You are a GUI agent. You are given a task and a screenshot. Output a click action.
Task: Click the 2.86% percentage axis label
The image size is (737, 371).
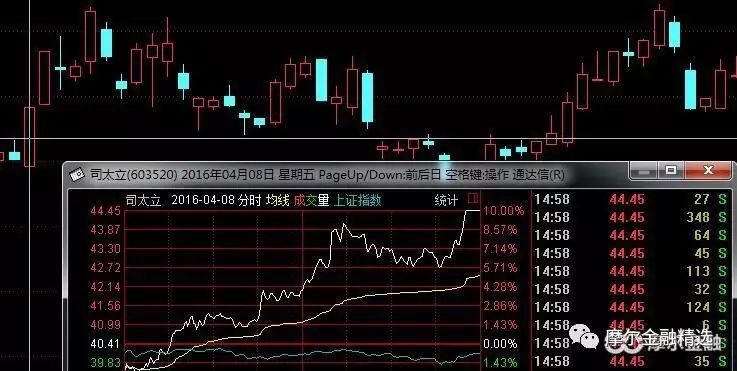[501, 306]
